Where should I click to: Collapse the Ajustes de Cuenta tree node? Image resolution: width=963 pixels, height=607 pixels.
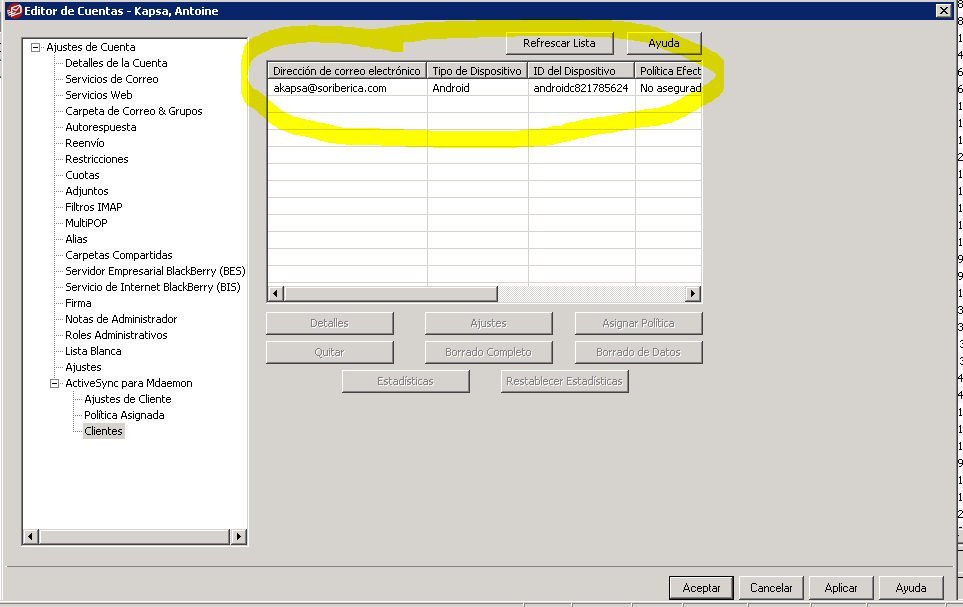click(x=35, y=47)
